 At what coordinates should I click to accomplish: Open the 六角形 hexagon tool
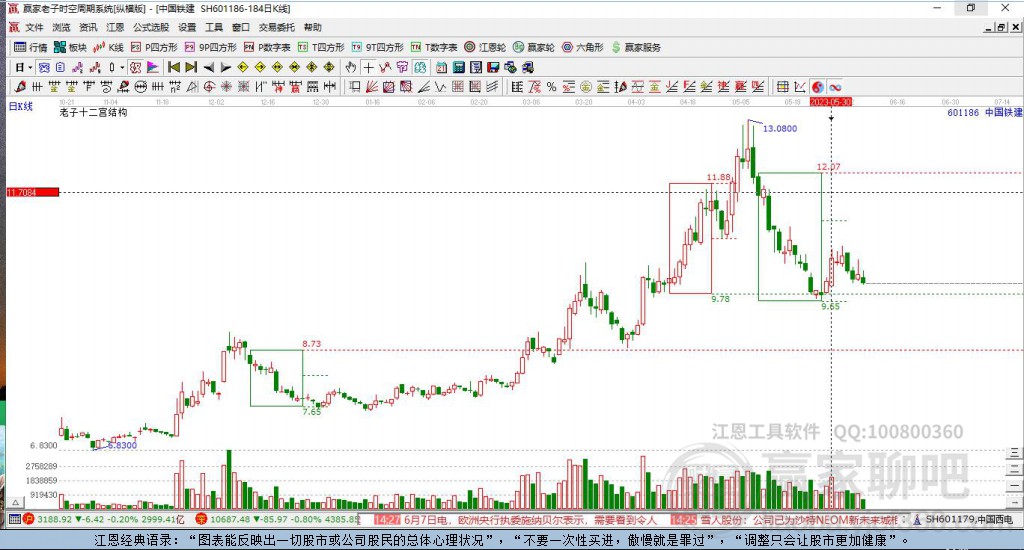(583, 47)
